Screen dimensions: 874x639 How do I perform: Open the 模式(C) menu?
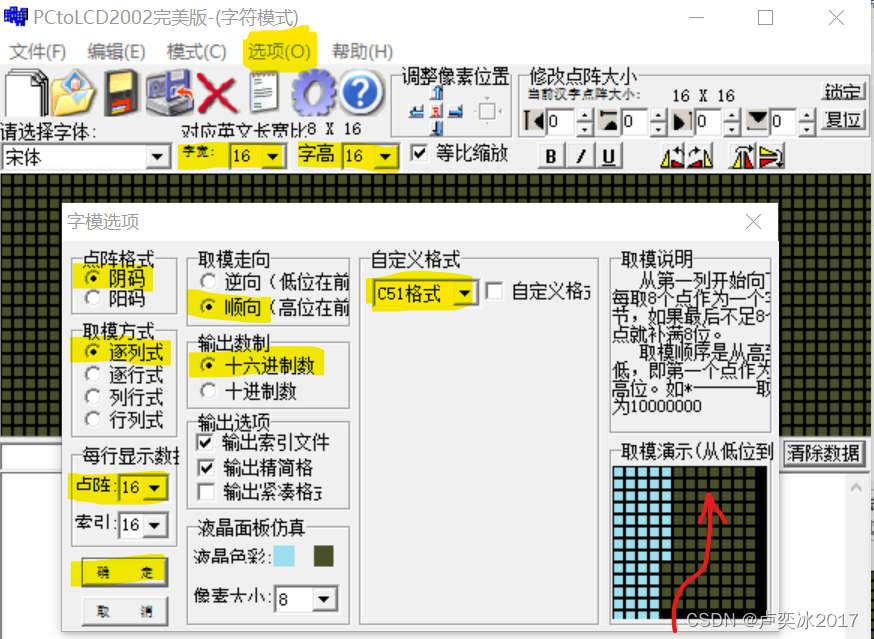coord(197,52)
